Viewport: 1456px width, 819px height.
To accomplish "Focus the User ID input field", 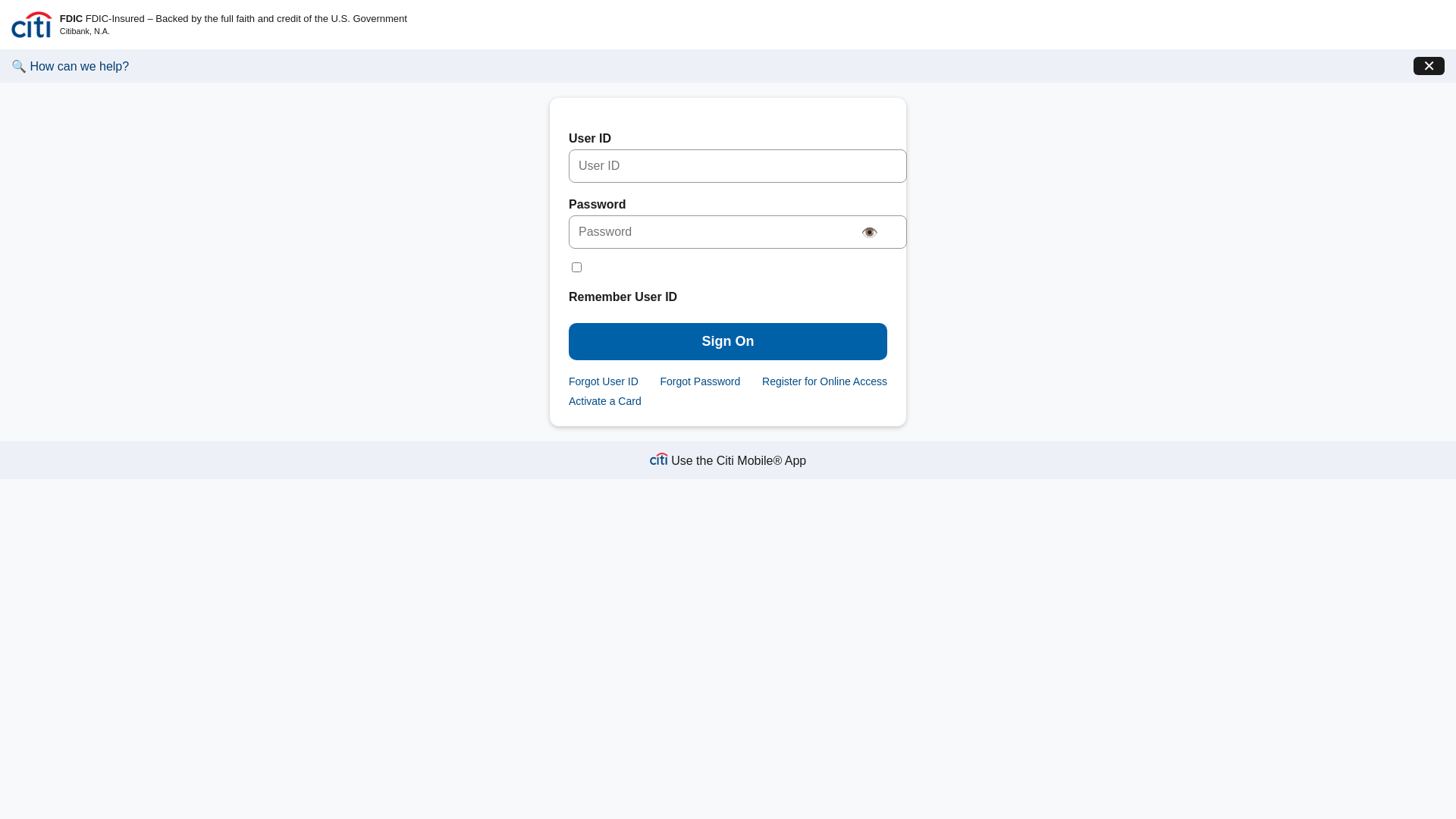I will 737,166.
